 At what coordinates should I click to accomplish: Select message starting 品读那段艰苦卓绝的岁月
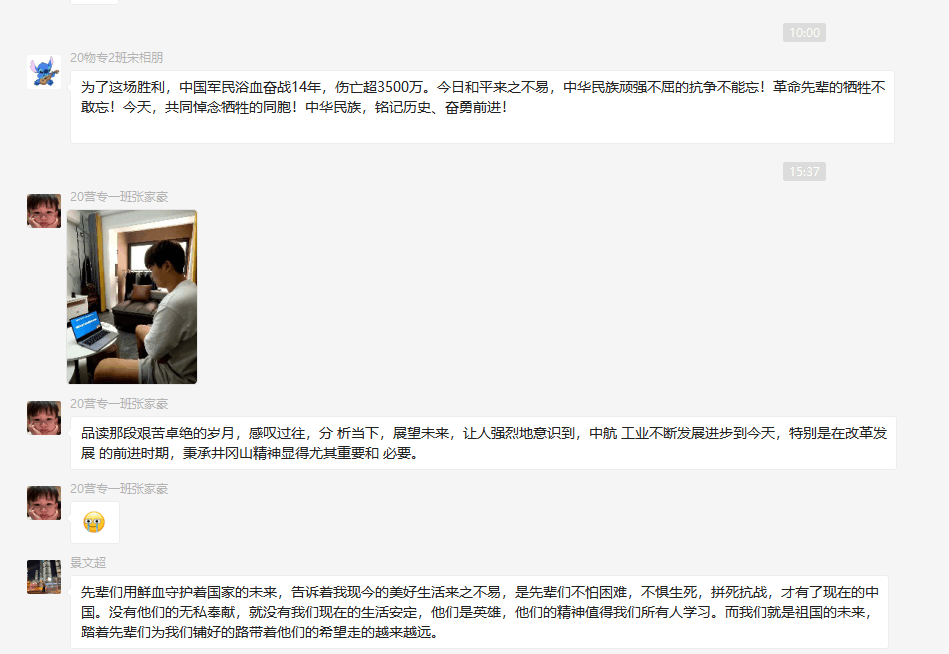[484, 443]
